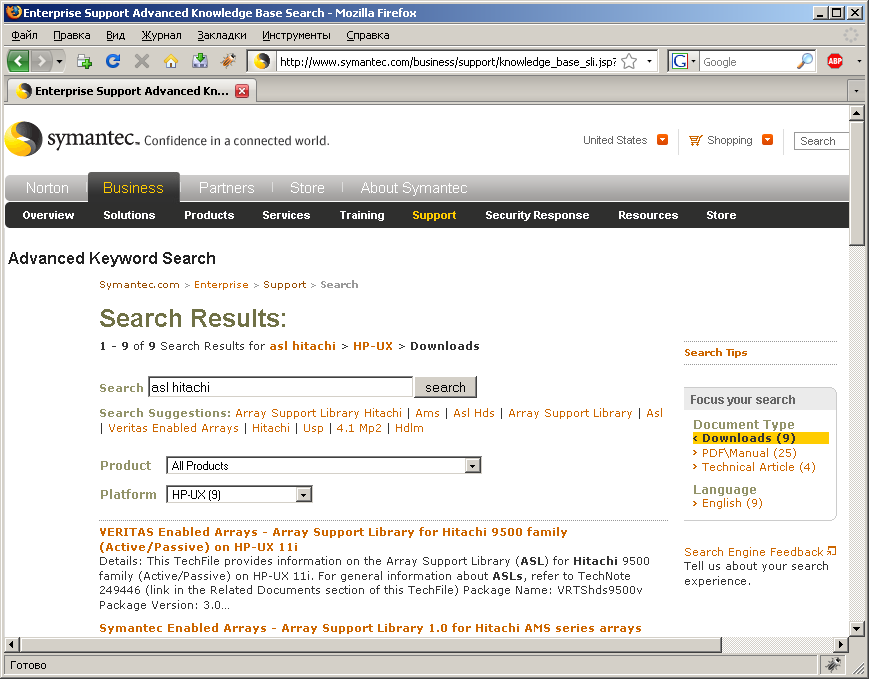Open the Справка menu
The height and width of the screenshot is (679, 869).
tap(367, 35)
